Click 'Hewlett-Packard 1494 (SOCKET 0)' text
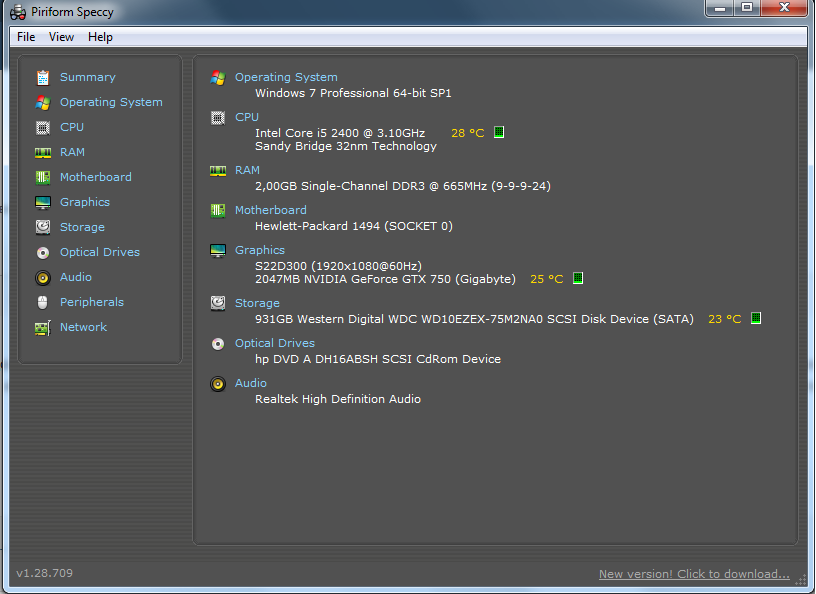816x594 pixels. [x=354, y=226]
